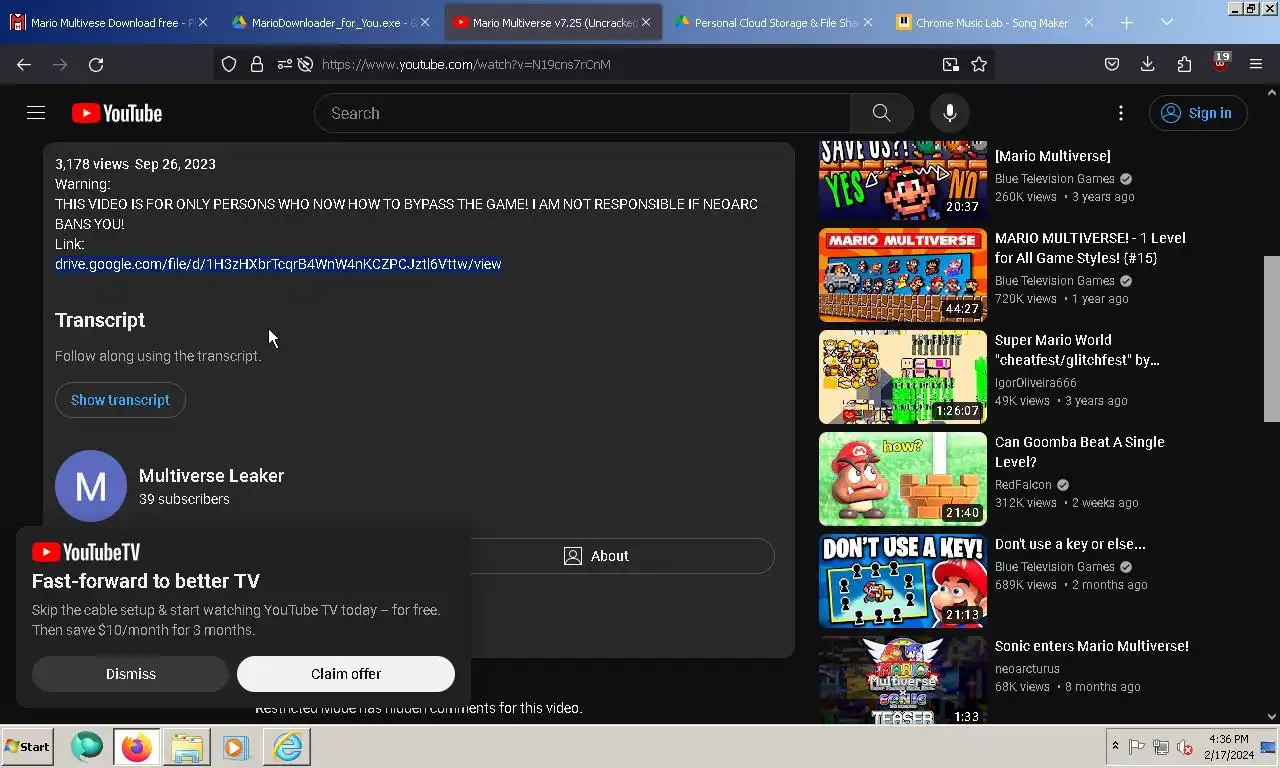Screen dimensions: 1280x768
Task: Bookmark this page with the star
Action: pos(979,64)
